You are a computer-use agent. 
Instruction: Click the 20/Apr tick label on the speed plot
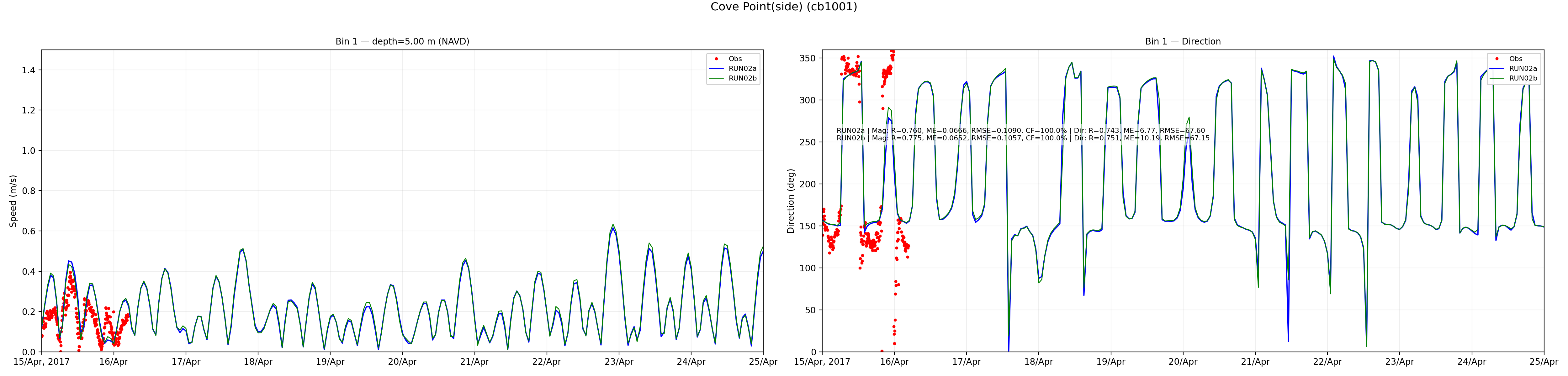pos(402,361)
